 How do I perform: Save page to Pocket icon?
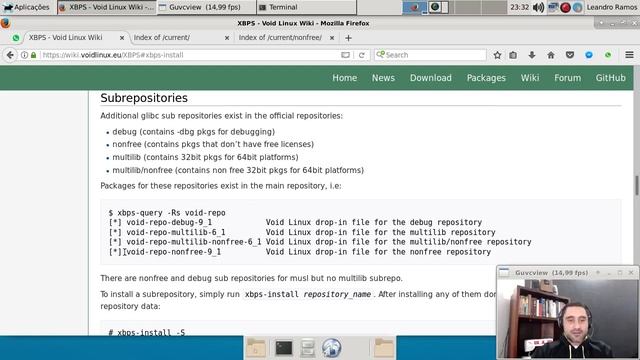point(570,55)
